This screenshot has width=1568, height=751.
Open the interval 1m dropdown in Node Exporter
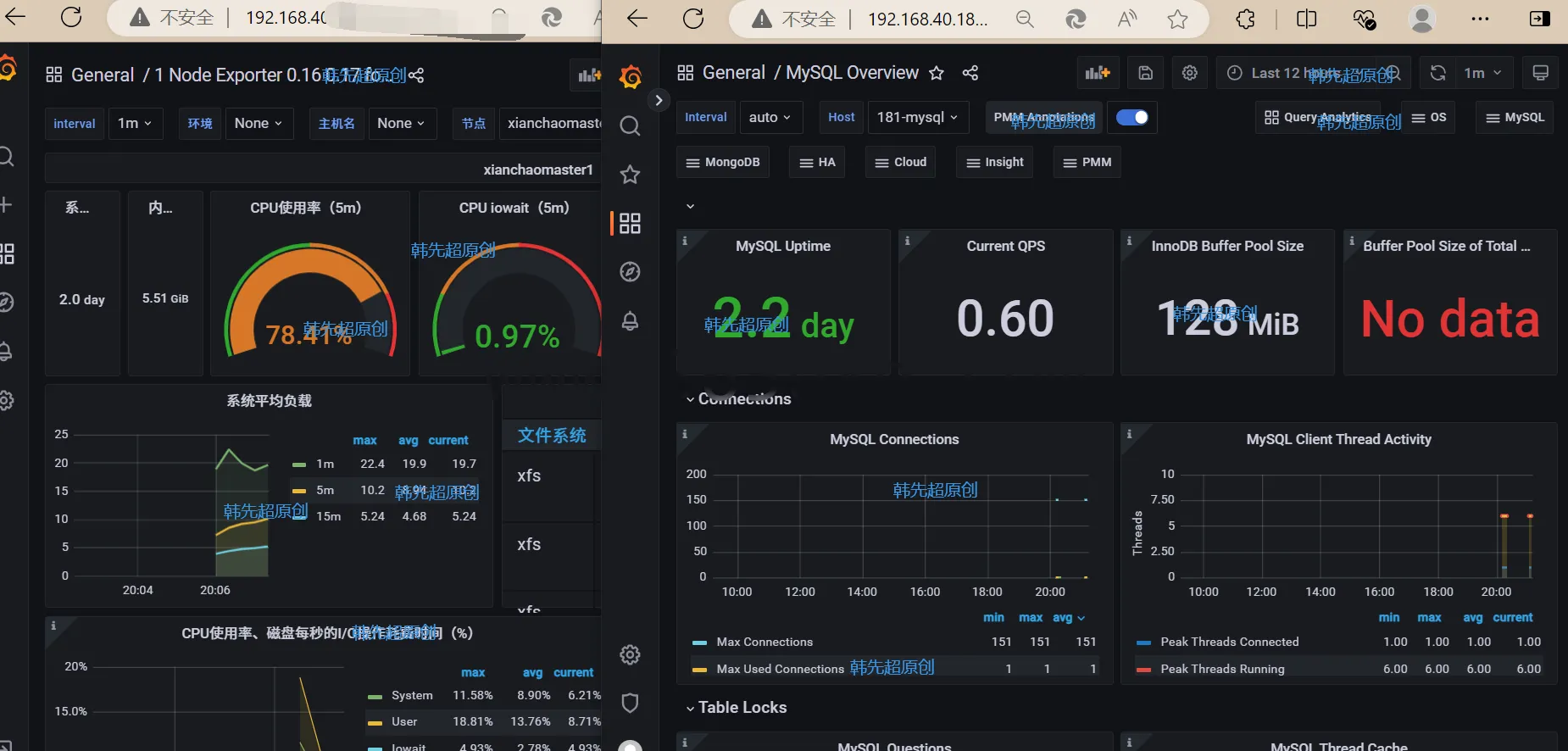pyautogui.click(x=135, y=124)
